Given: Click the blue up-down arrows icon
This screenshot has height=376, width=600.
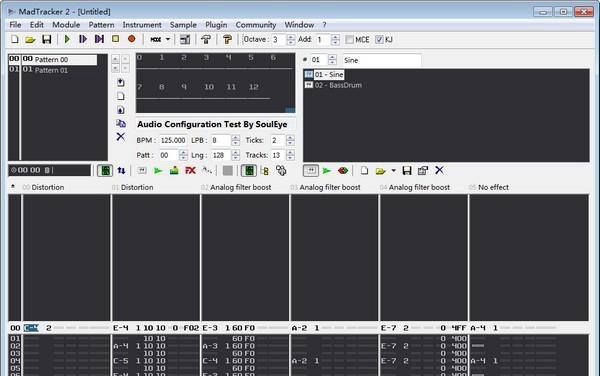Looking at the screenshot, I should pos(121,171).
